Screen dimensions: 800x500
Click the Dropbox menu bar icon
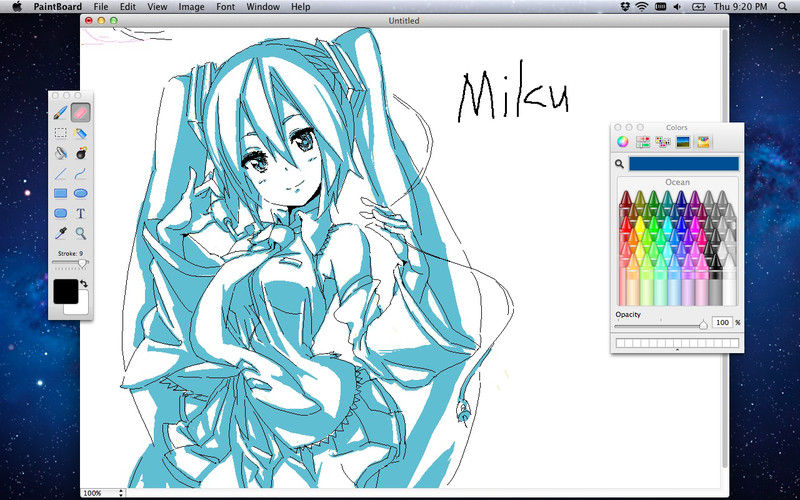pyautogui.click(x=626, y=7)
